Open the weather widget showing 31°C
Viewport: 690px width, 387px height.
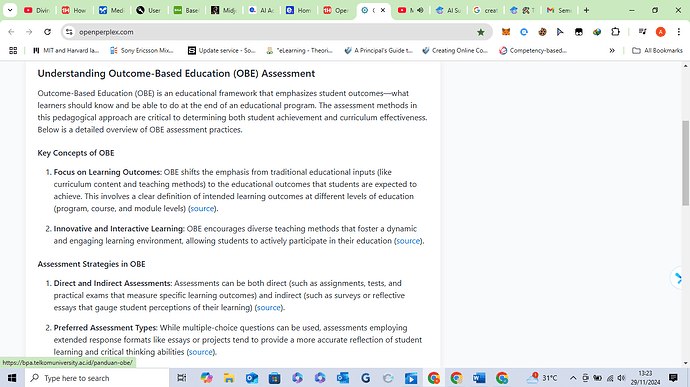(542, 378)
